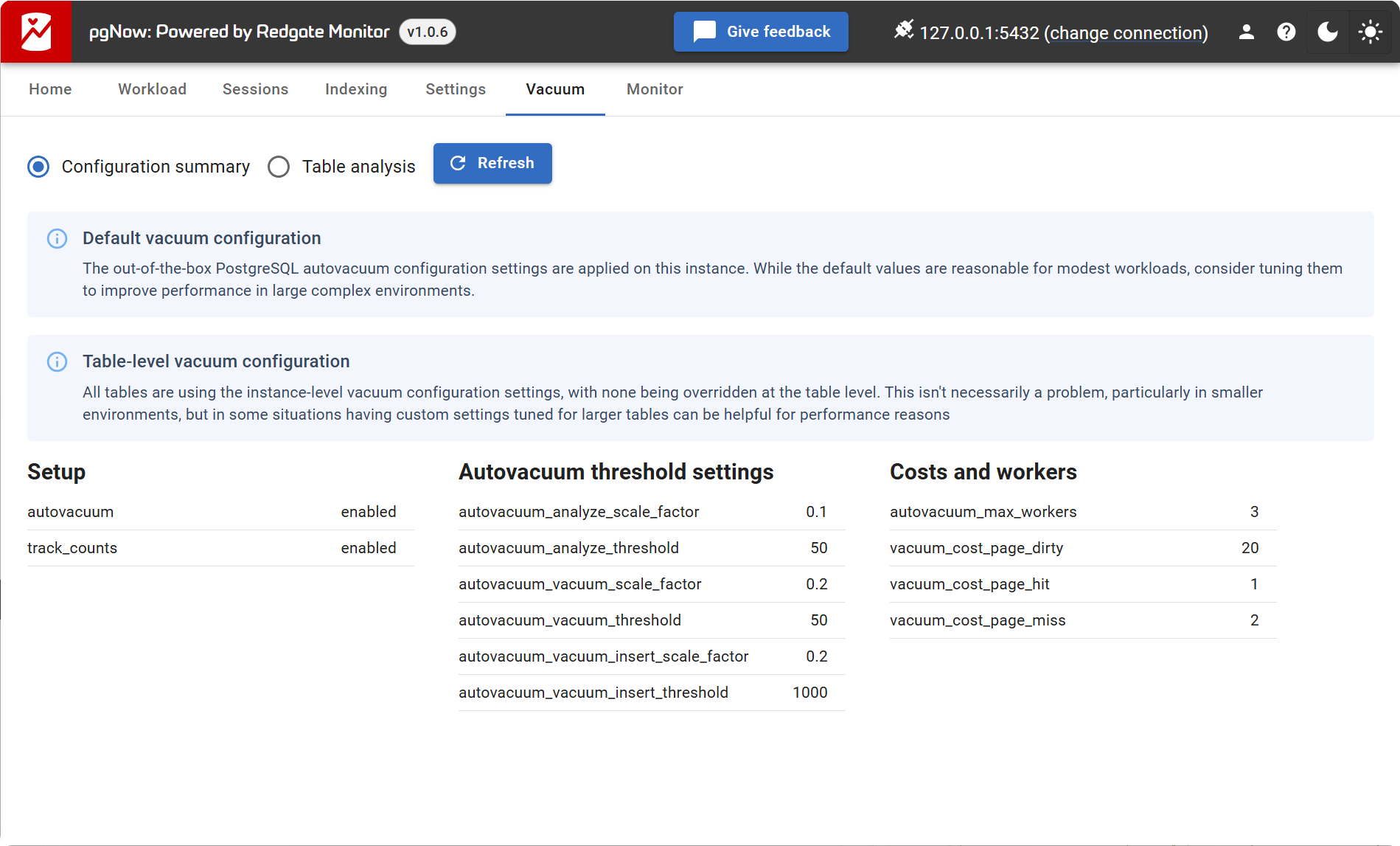
Task: Click vacuum_cost_page_dirty label
Action: pyautogui.click(x=977, y=548)
